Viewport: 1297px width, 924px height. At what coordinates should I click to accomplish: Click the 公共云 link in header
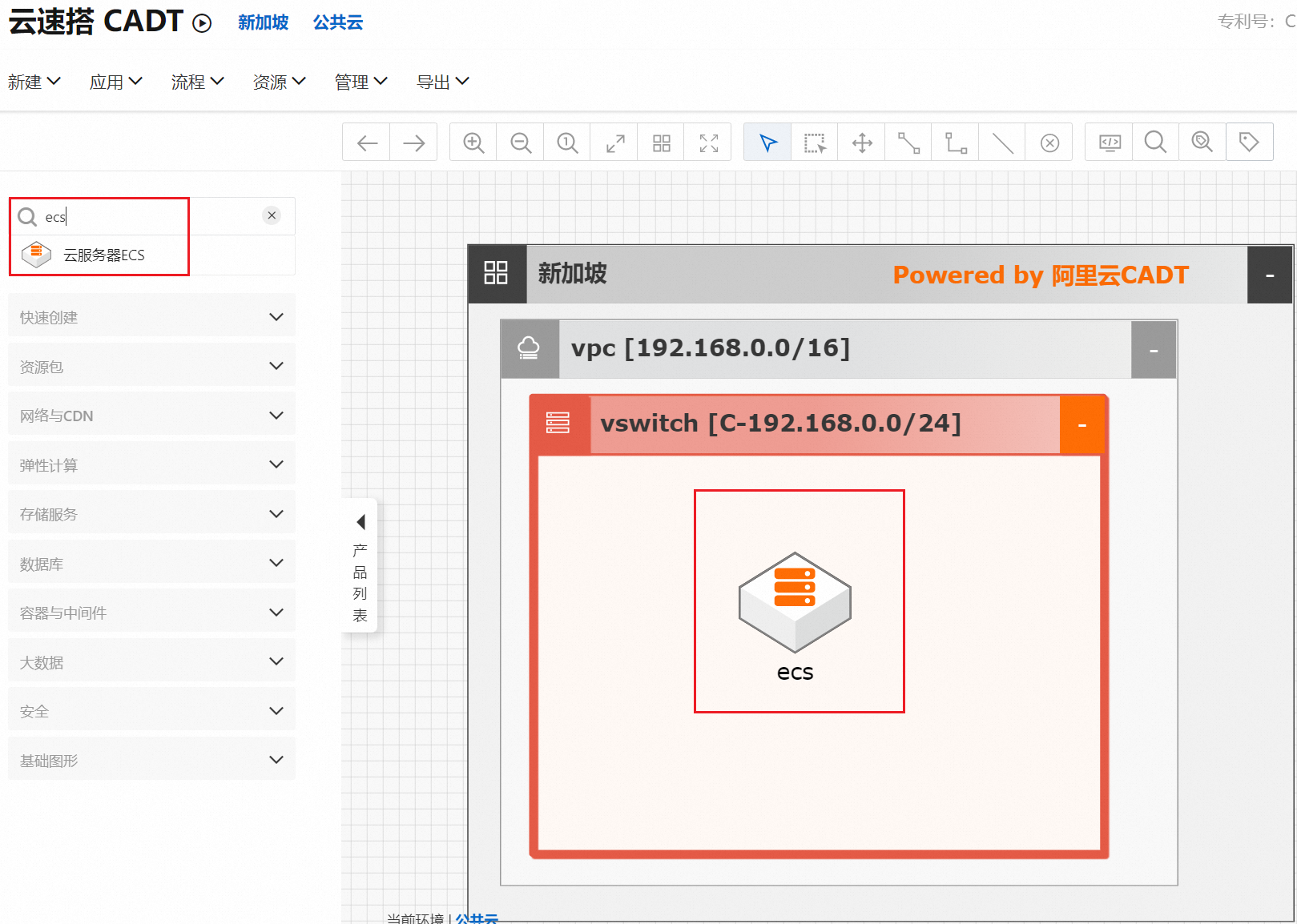pos(338,22)
